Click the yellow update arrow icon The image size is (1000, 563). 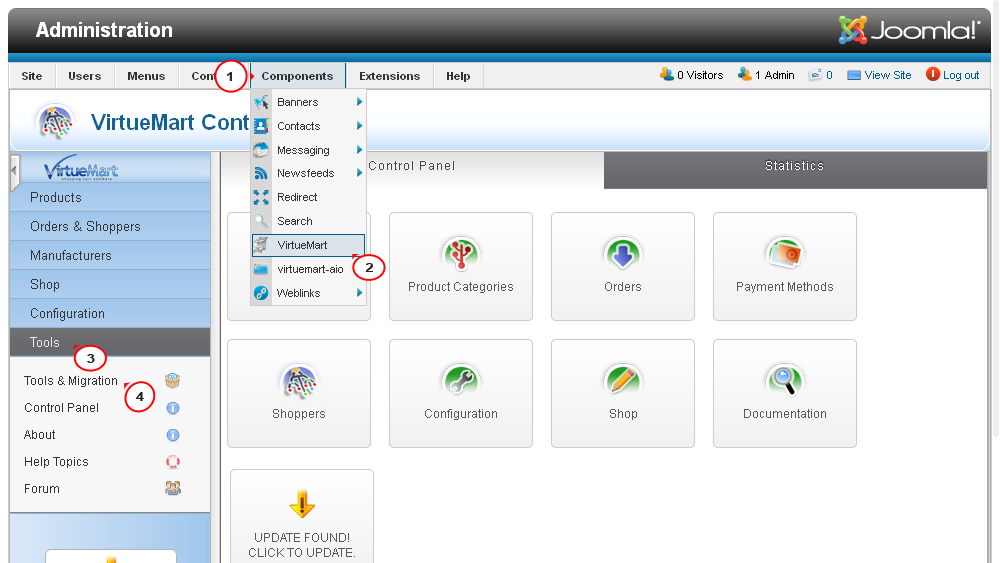click(302, 504)
